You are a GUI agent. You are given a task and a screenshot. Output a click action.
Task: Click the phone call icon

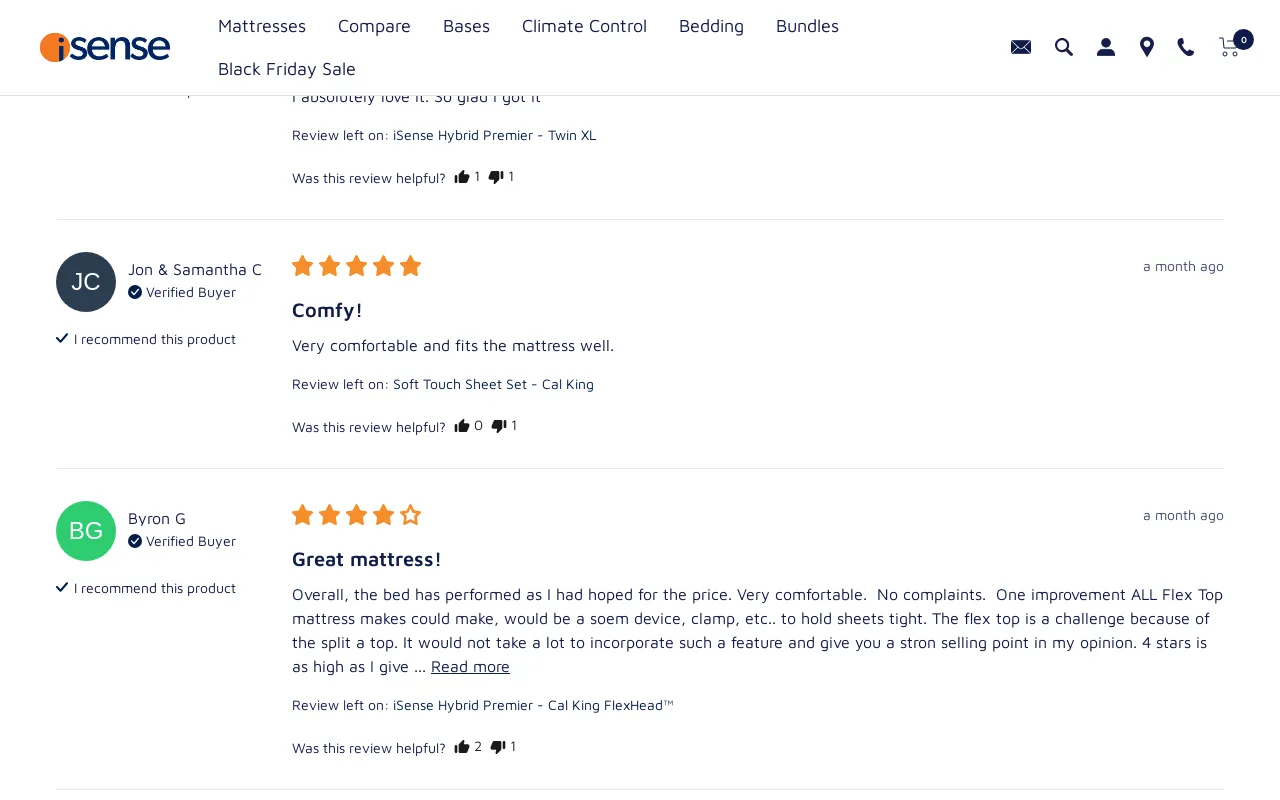click(x=1186, y=47)
